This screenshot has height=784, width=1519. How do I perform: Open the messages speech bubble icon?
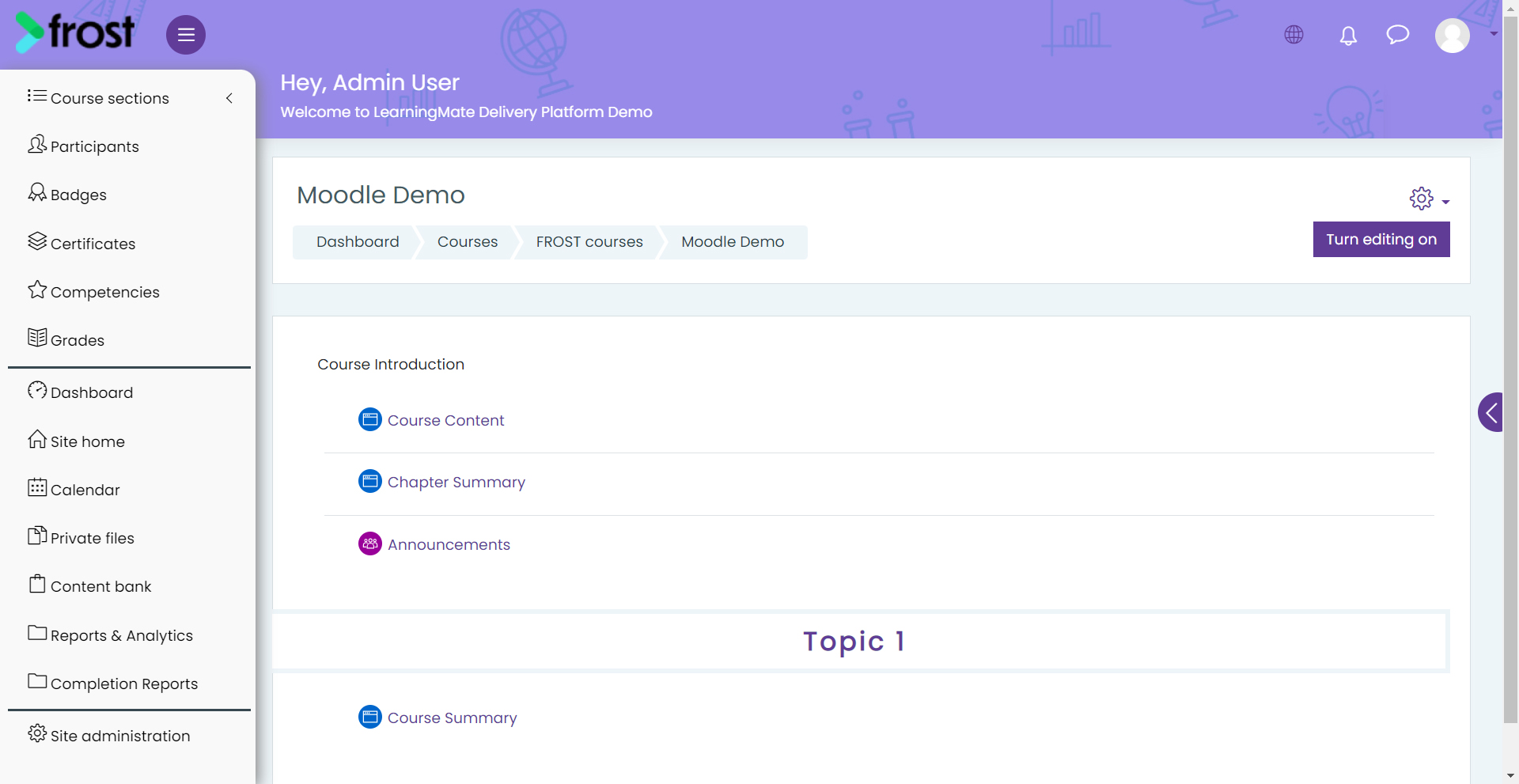pyautogui.click(x=1398, y=35)
